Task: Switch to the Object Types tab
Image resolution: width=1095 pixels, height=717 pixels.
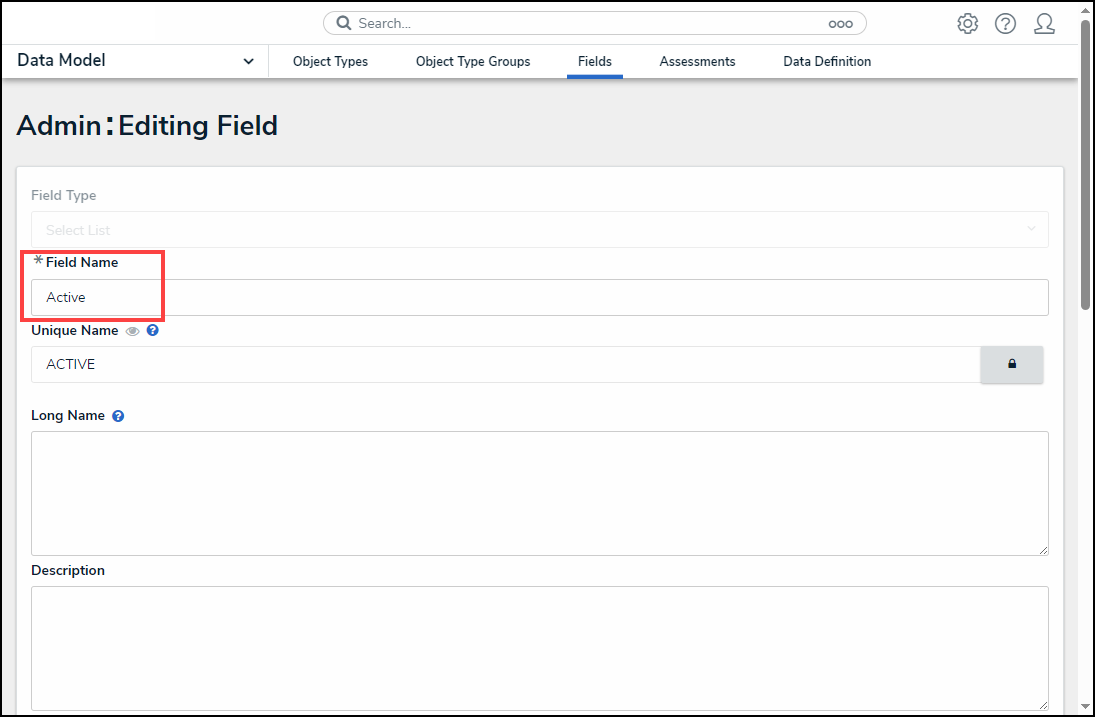Action: coord(330,62)
